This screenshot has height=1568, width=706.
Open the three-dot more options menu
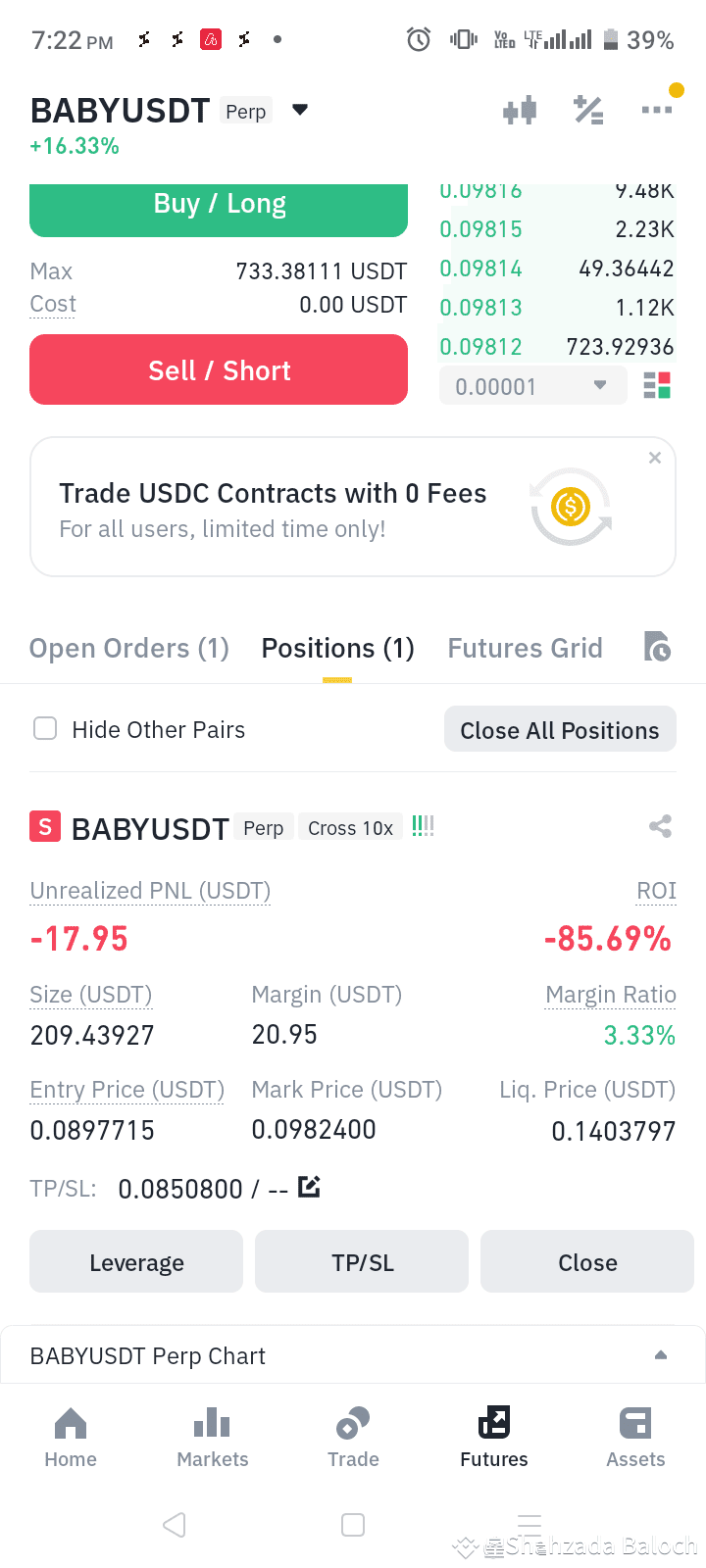[657, 110]
